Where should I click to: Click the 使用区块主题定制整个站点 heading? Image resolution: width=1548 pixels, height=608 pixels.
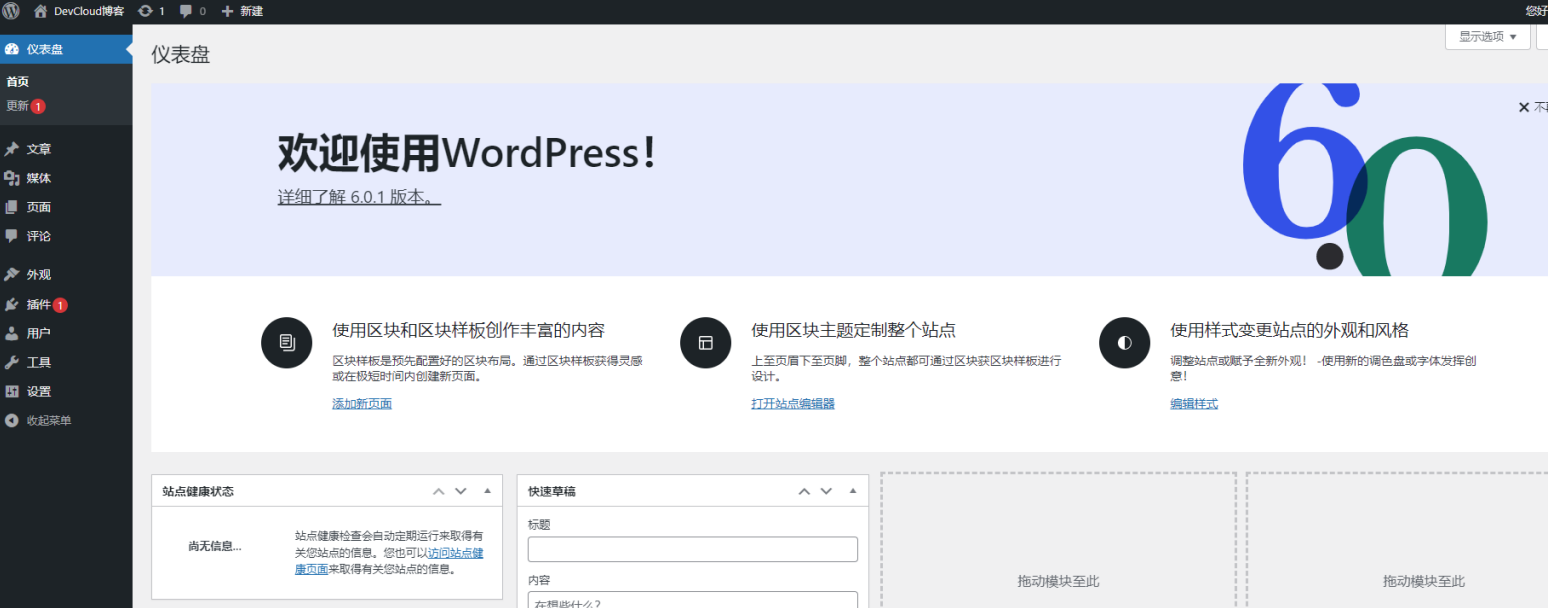854,330
